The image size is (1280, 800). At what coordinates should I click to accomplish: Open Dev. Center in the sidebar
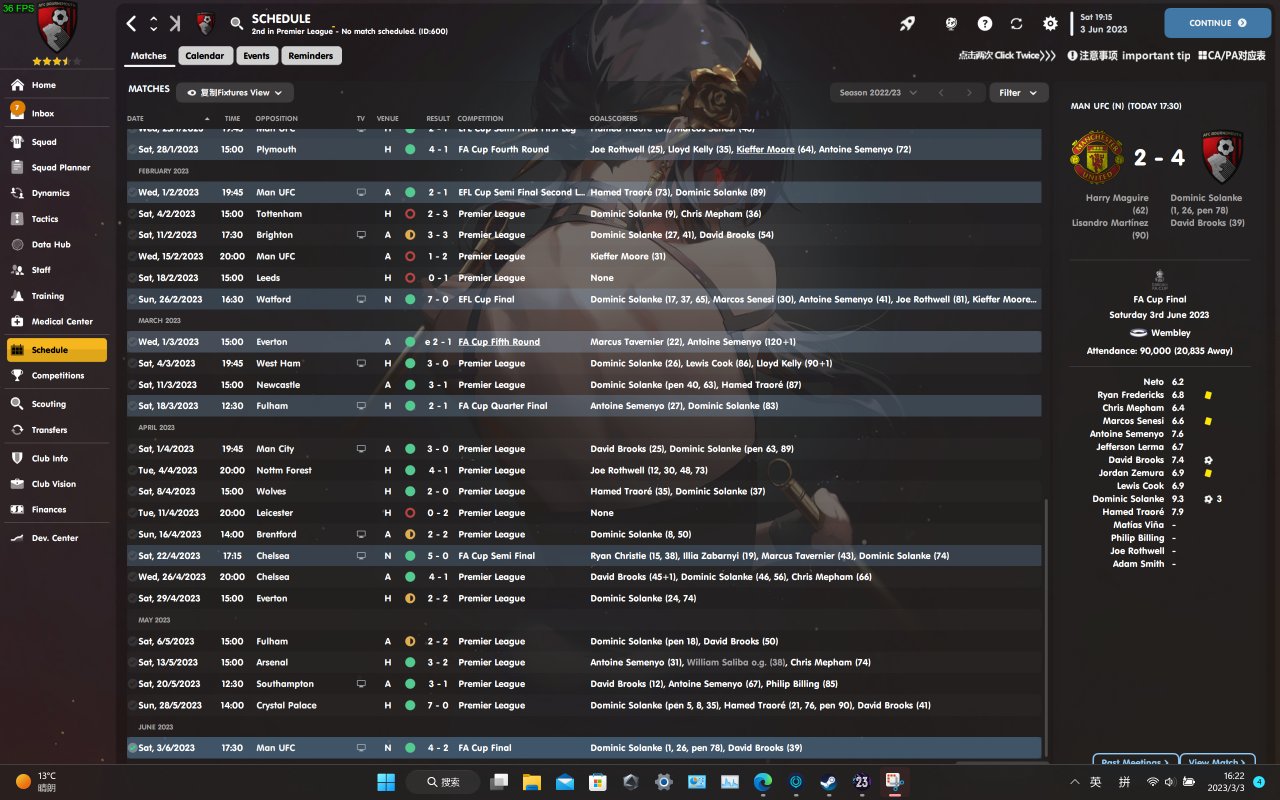[x=56, y=538]
